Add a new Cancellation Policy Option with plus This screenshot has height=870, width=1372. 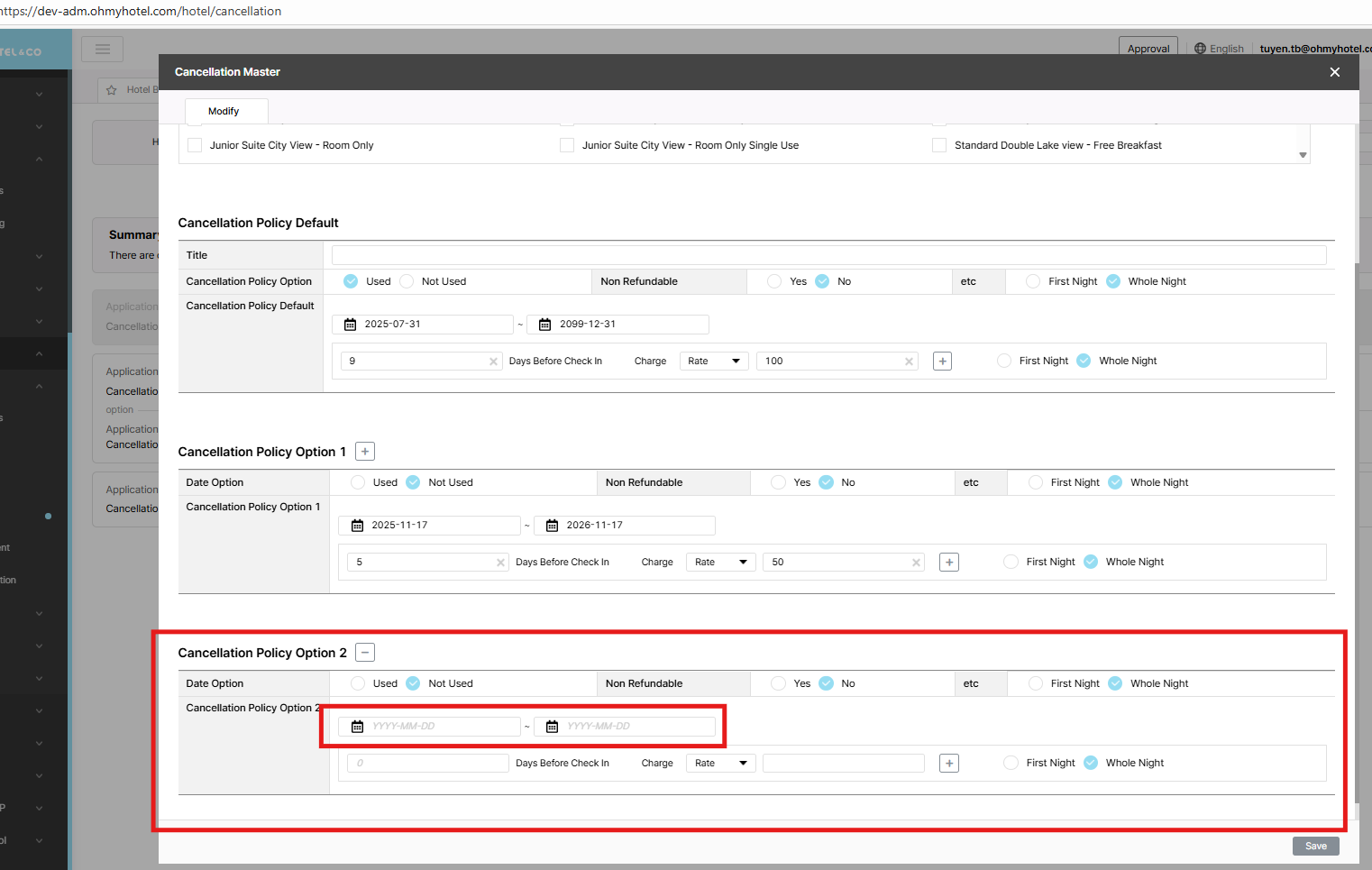click(x=365, y=452)
